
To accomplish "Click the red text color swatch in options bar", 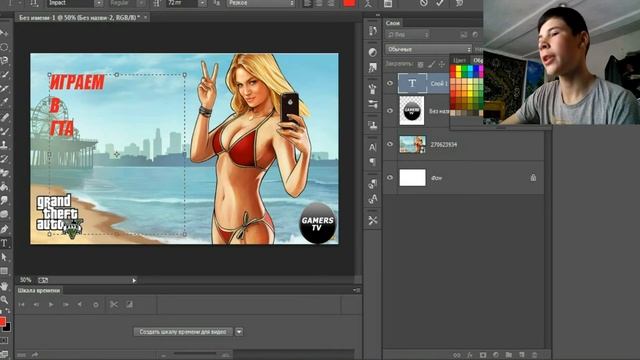I will coord(349,3).
